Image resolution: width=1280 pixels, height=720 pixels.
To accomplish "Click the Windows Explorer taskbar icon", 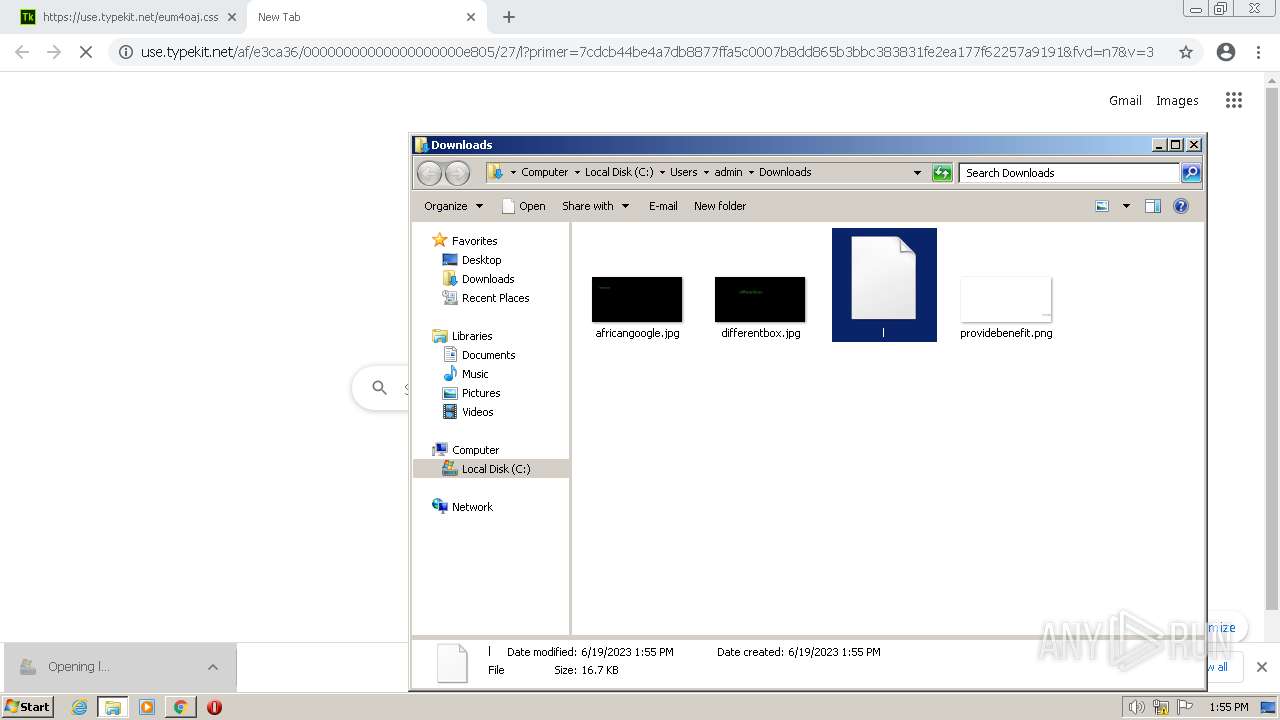I will 113,707.
